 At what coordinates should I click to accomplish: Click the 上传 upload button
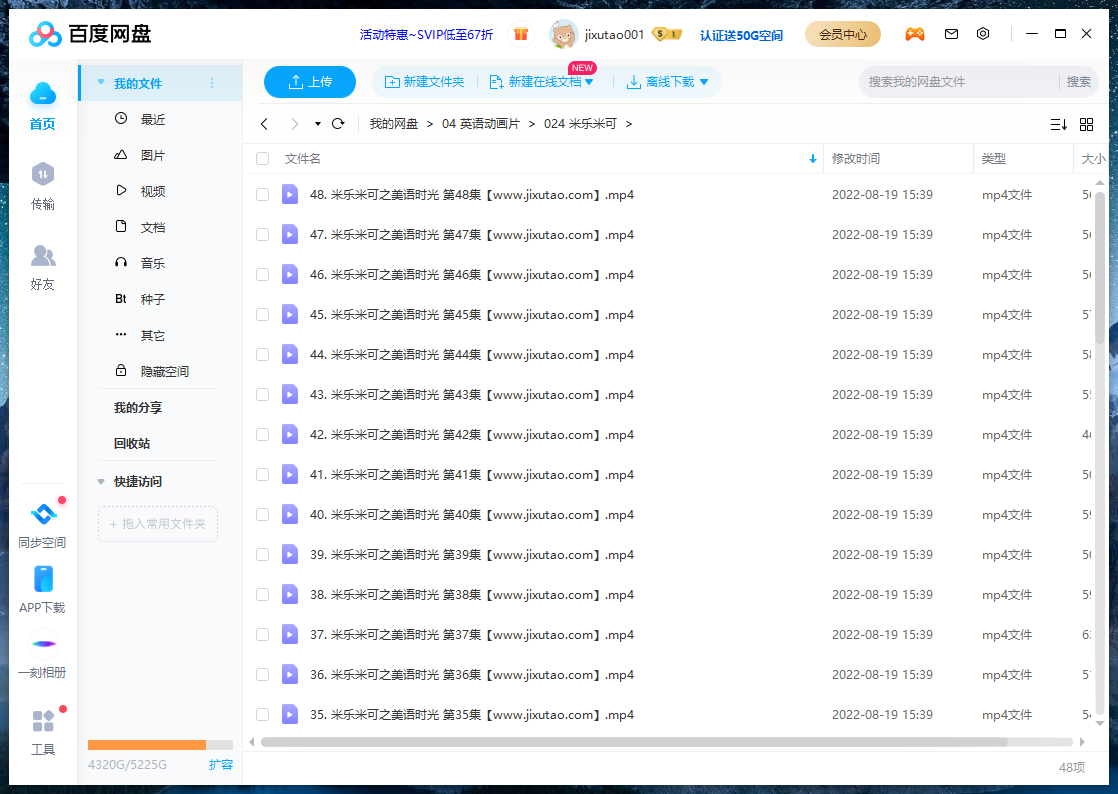click(310, 82)
